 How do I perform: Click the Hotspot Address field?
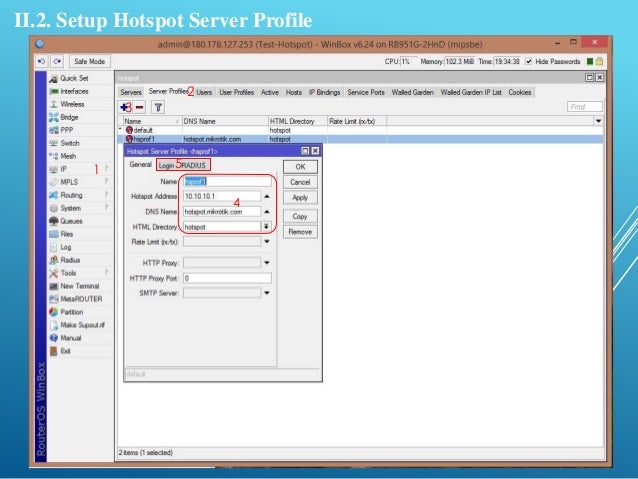coord(222,196)
